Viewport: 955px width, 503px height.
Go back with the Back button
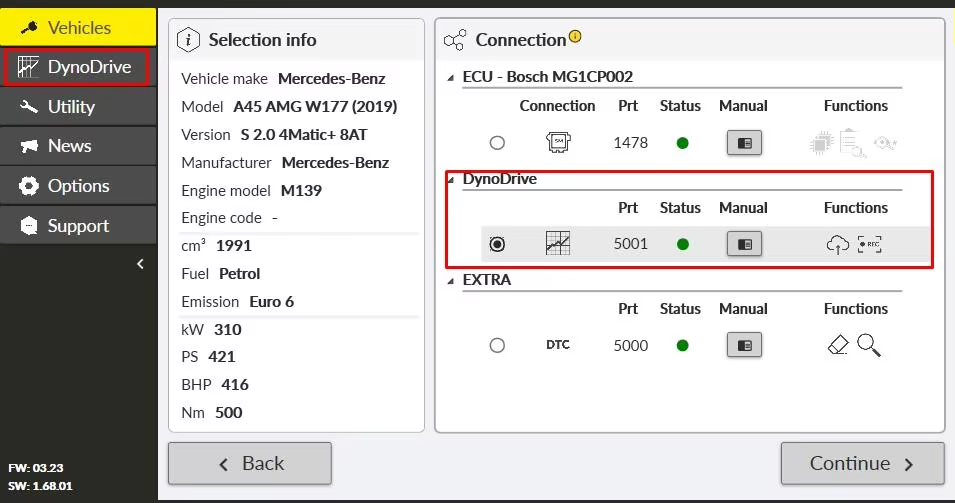(x=250, y=463)
